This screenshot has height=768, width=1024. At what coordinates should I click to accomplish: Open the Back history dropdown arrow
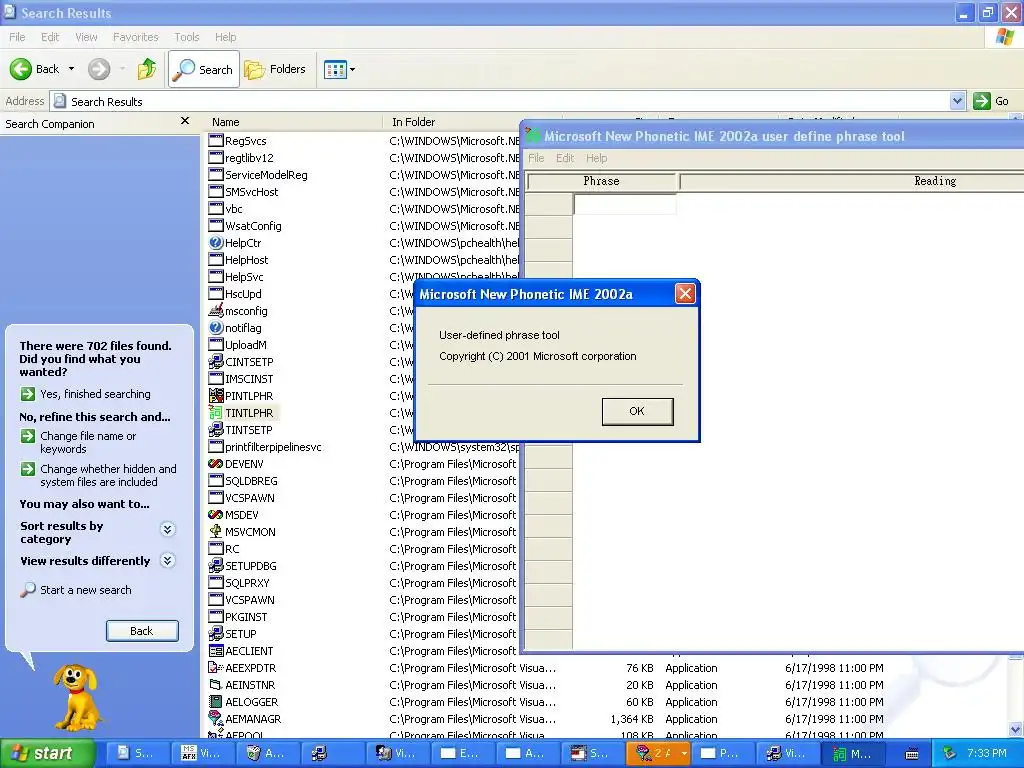point(72,69)
